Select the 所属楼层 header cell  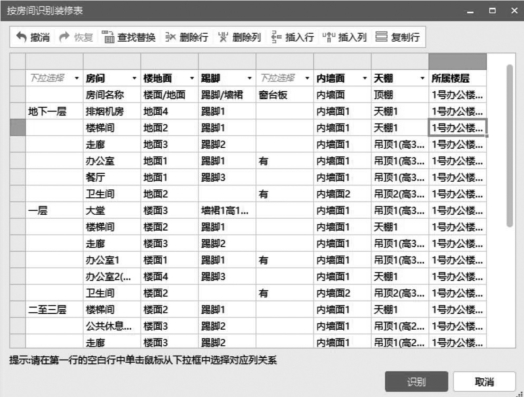457,78
